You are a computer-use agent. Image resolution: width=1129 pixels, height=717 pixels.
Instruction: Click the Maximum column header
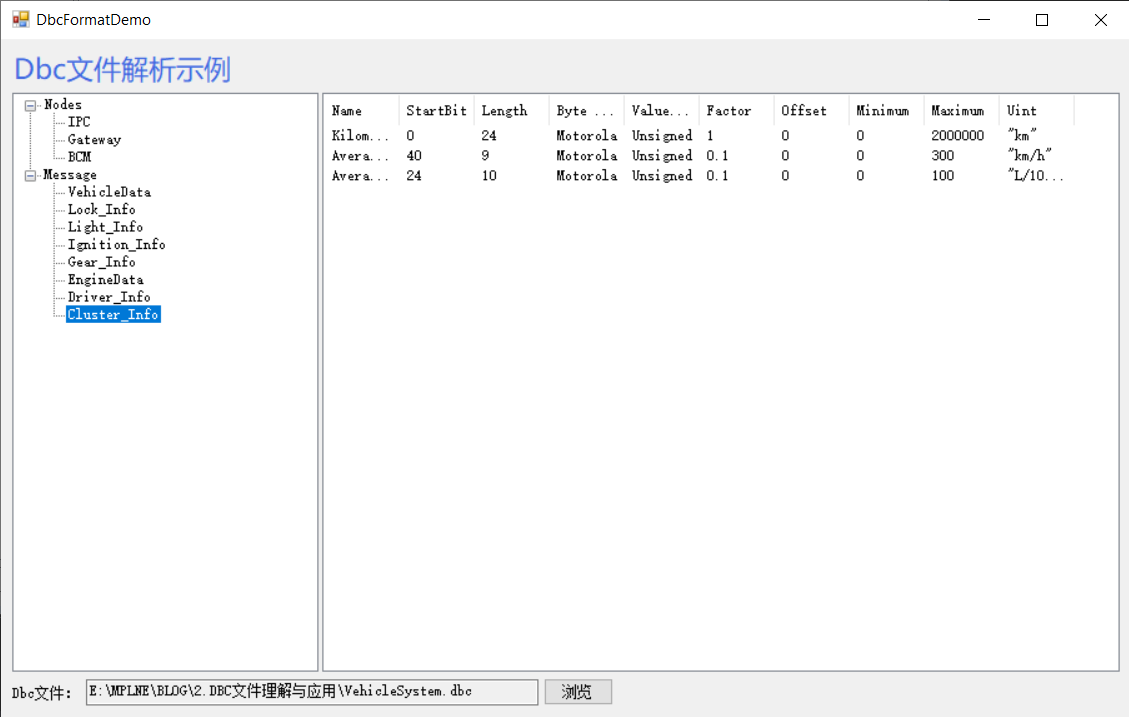pyautogui.click(x=955, y=110)
